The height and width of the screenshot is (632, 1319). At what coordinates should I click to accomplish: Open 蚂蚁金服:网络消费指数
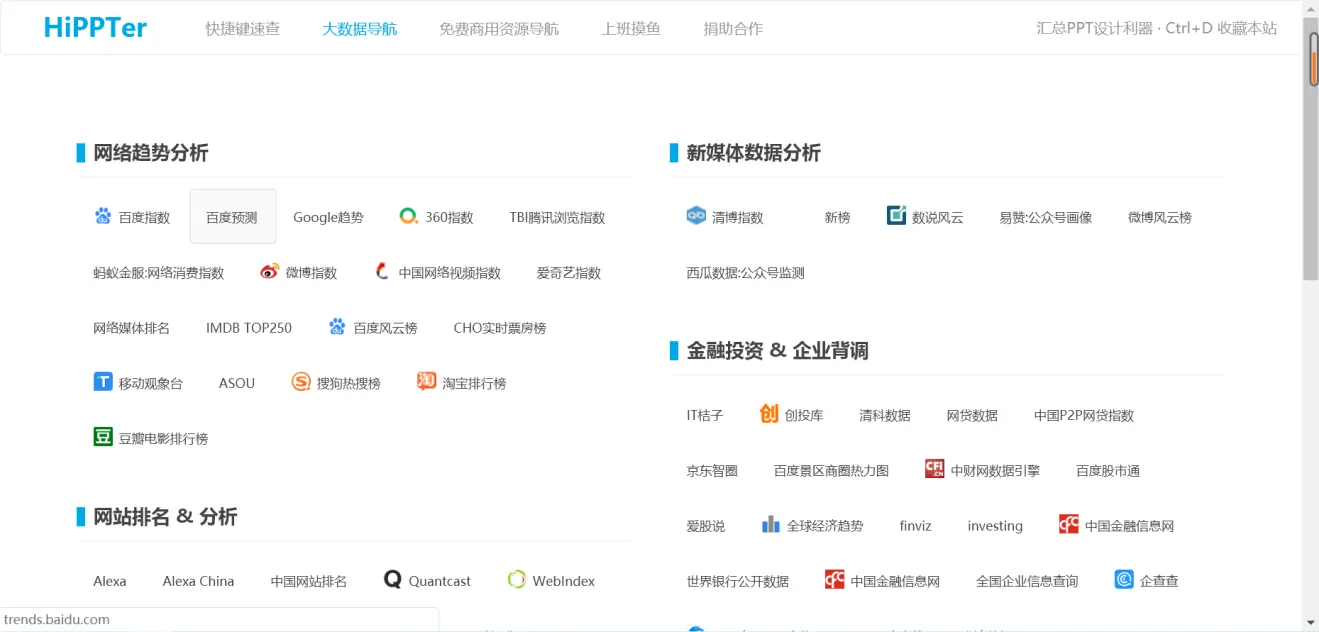click(159, 272)
